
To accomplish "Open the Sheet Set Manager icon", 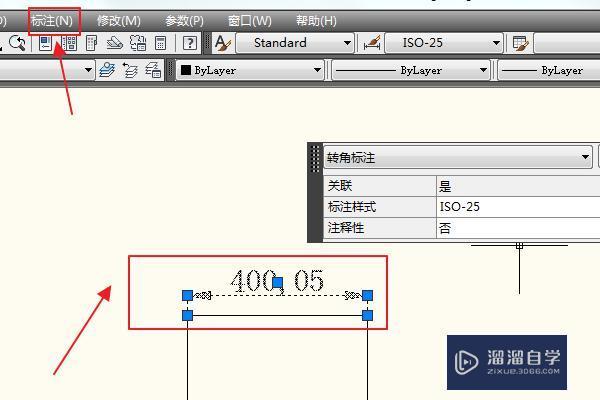I will [x=114, y=43].
